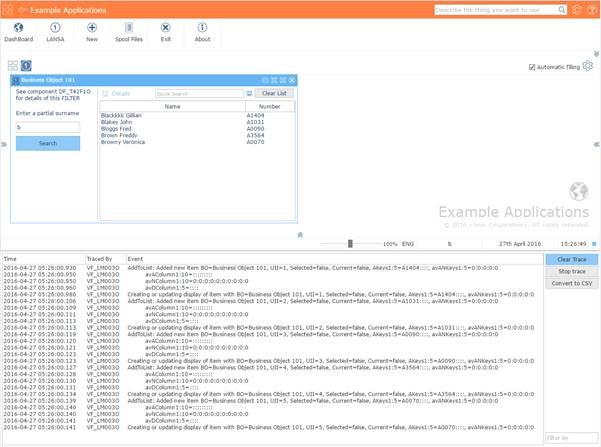Collapse the toolbar using the top-right chevron
The image size is (601, 447).
coord(596,54)
